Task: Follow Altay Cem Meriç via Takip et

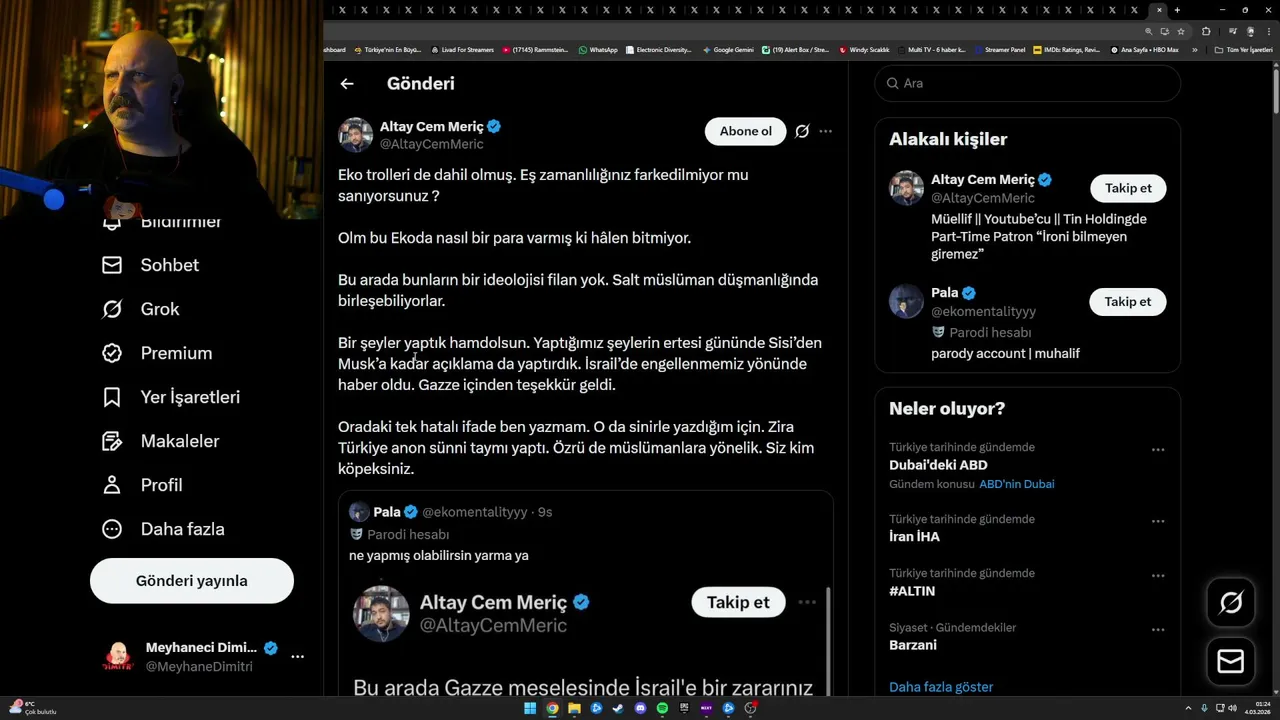Action: click(x=1128, y=188)
